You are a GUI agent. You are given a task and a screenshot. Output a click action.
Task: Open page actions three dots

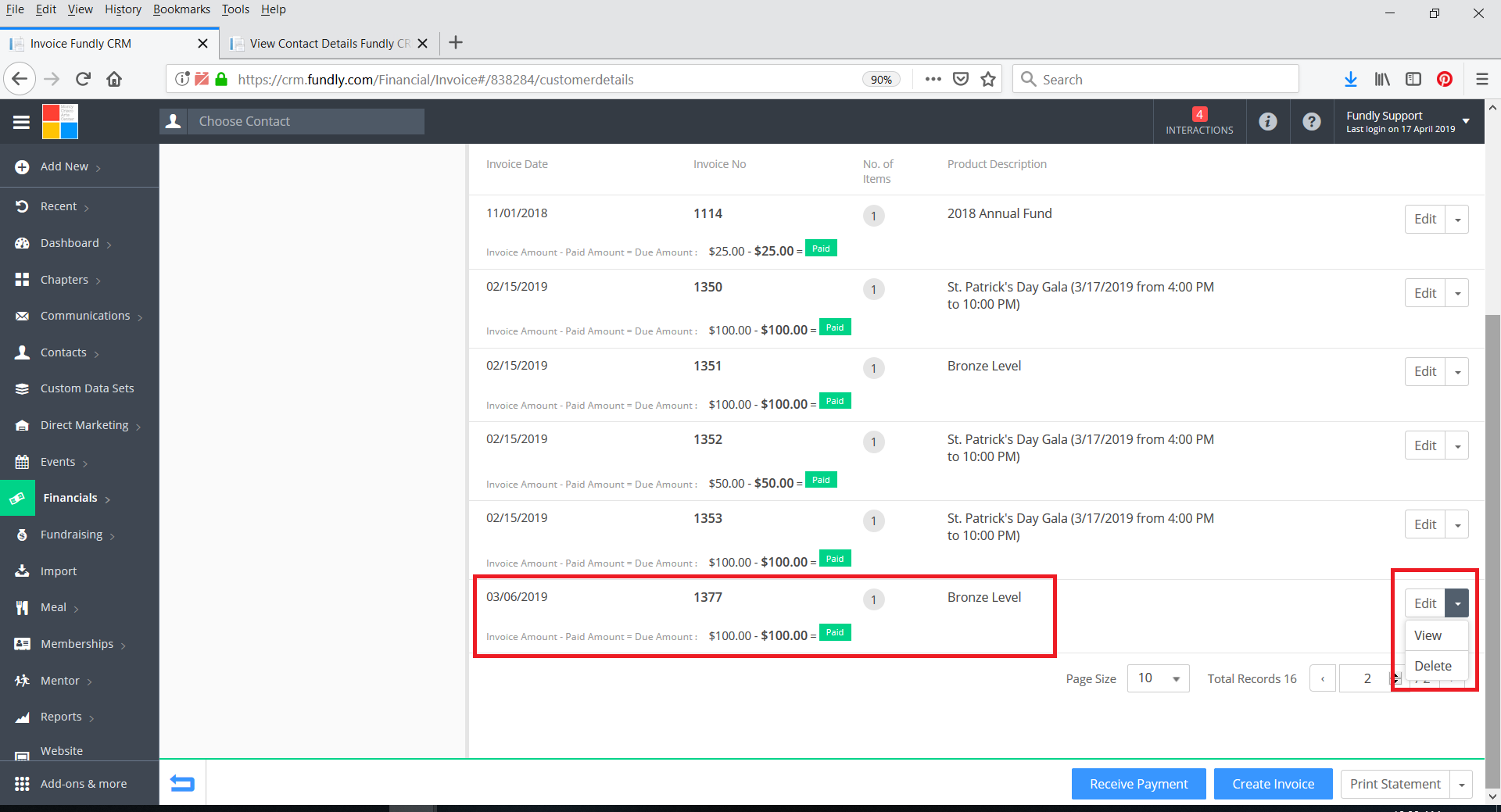933,79
